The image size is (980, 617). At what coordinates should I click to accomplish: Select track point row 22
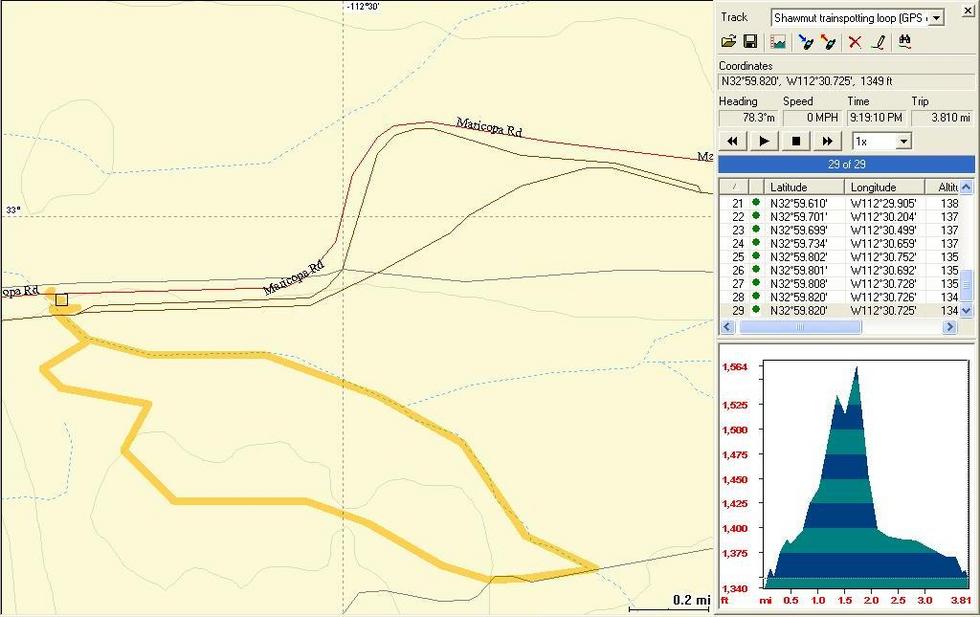tap(839, 217)
